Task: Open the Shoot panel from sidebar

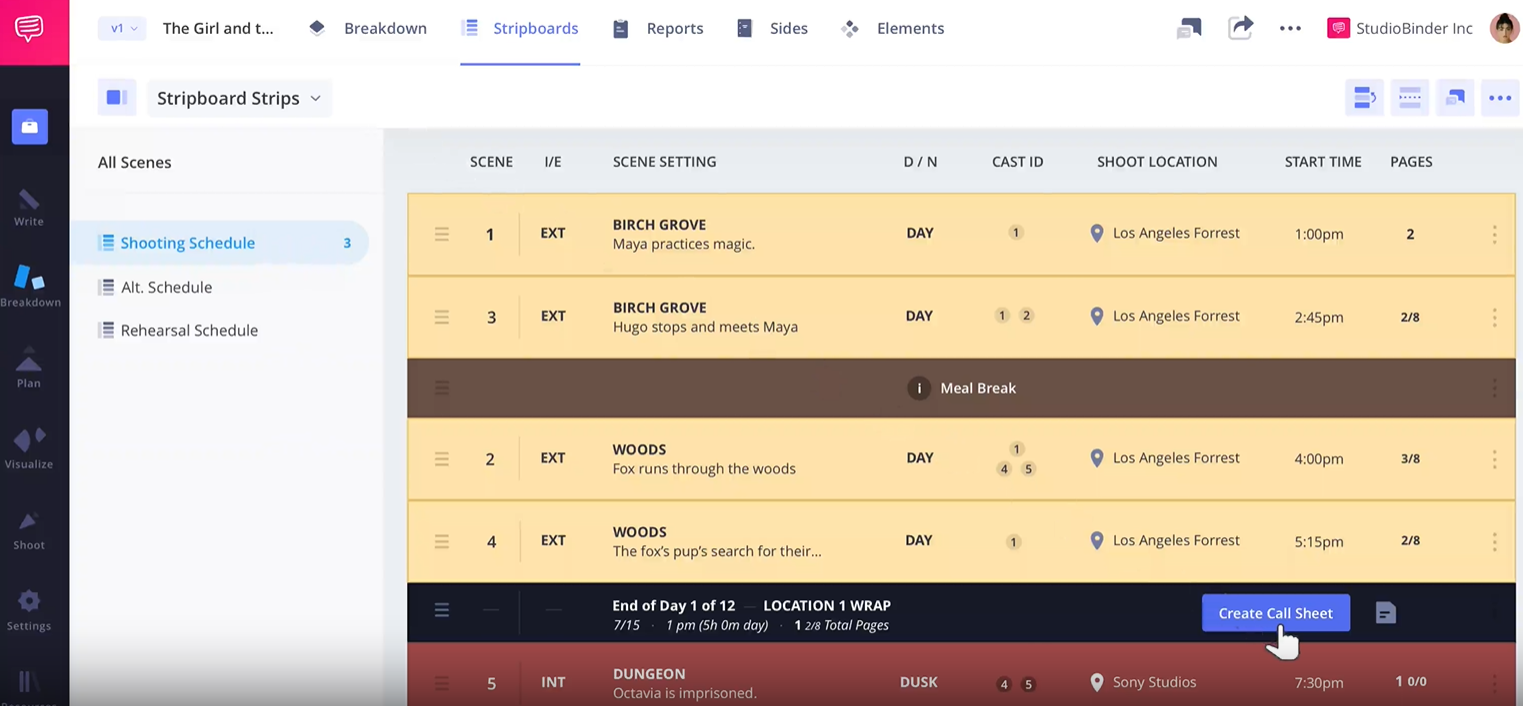Action: coord(30,524)
